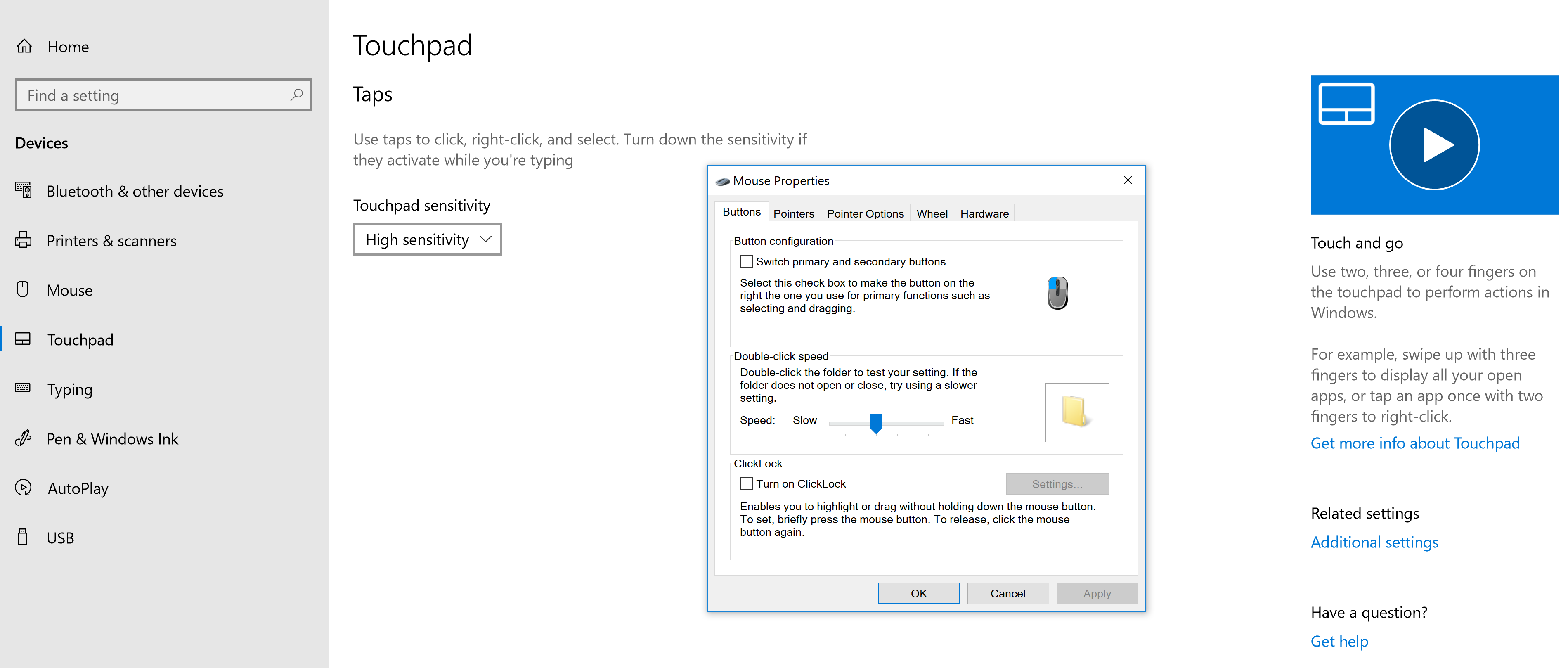Click the Bluetooth & other devices icon
Image resolution: width=1568 pixels, height=668 pixels.
23,191
